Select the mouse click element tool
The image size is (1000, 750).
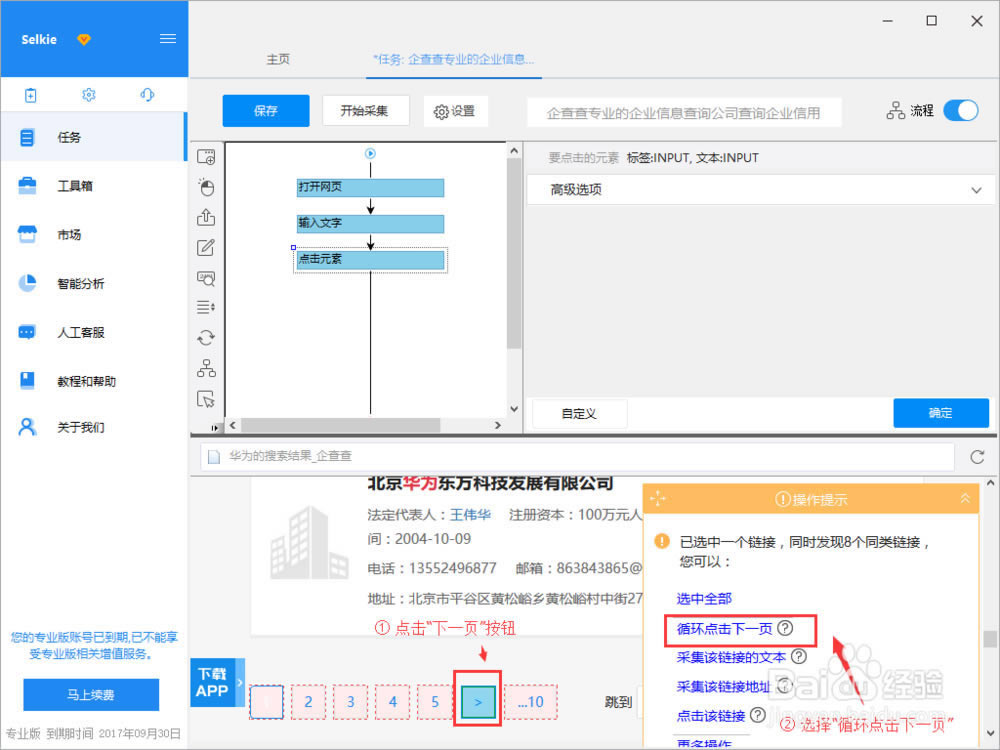206,187
